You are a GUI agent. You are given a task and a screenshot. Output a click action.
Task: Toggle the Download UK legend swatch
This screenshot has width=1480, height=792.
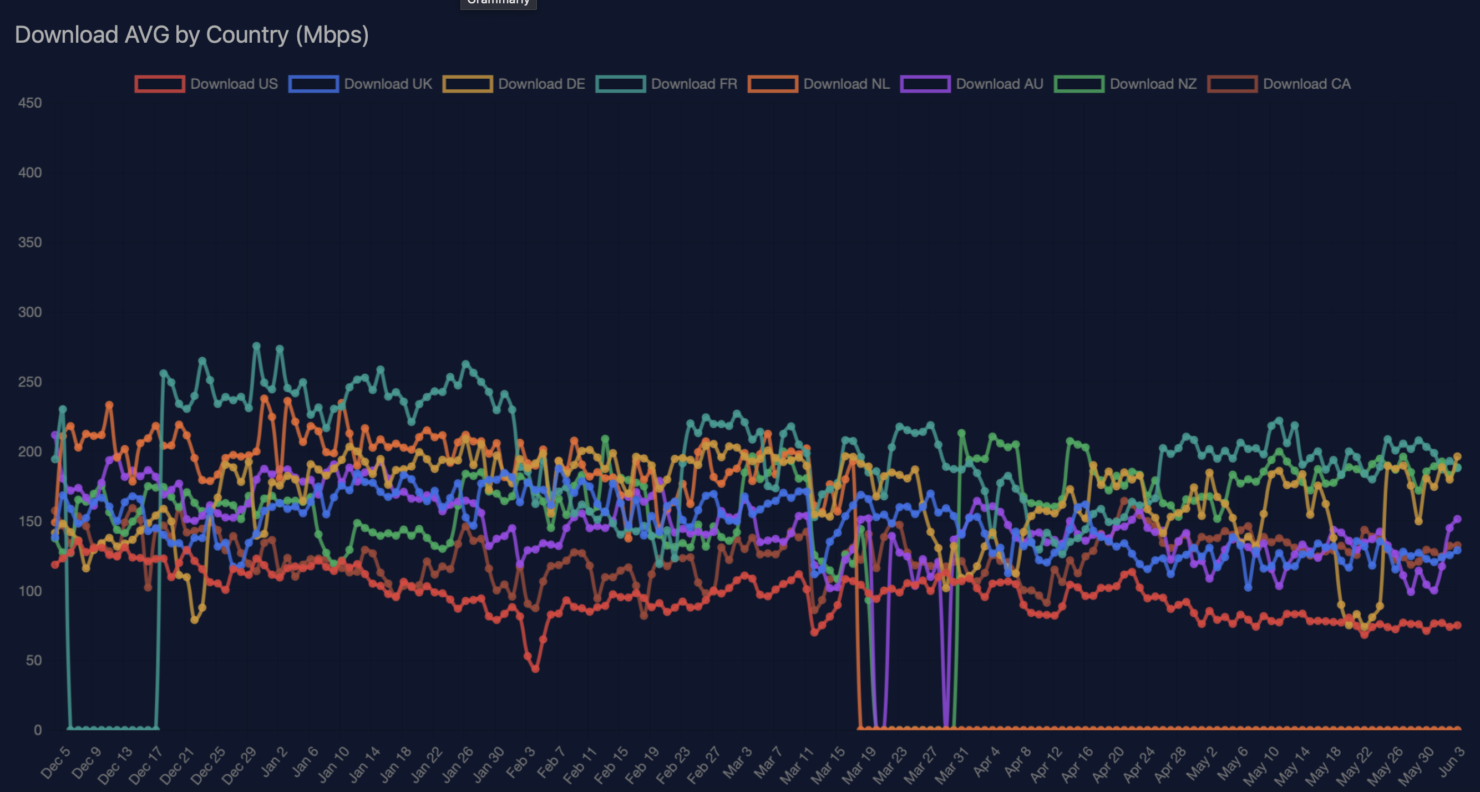click(314, 84)
